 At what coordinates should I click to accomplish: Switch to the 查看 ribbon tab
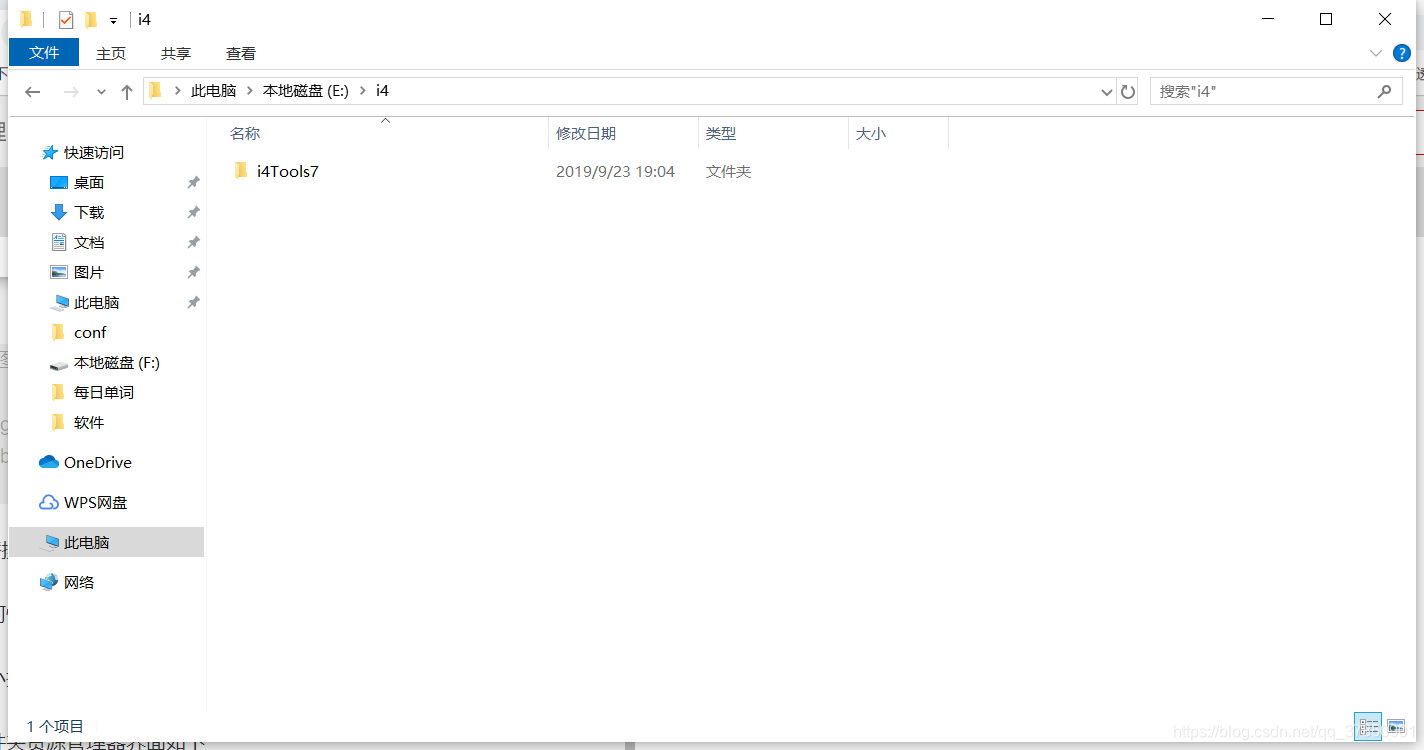tap(240, 53)
